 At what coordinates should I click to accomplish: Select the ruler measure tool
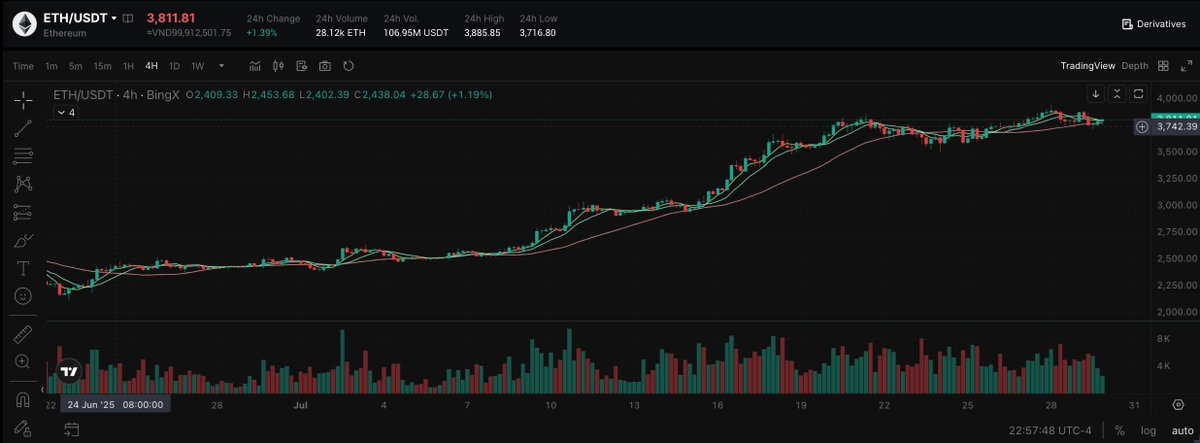coord(23,333)
